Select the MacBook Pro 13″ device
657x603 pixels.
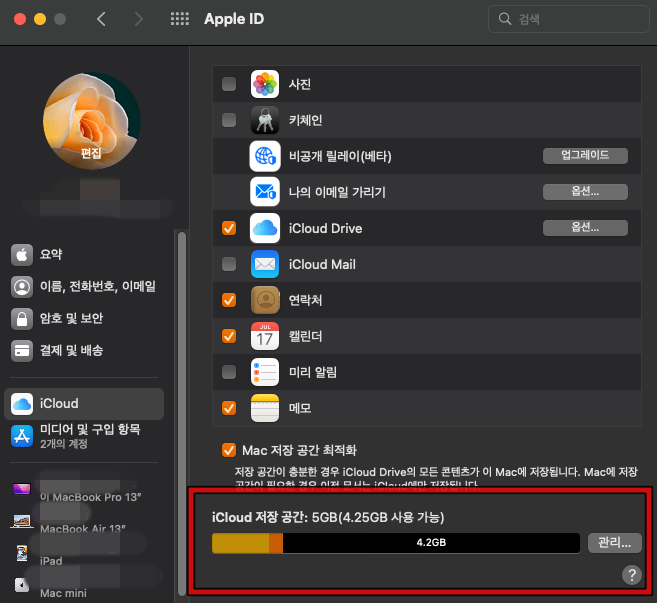coord(84,490)
